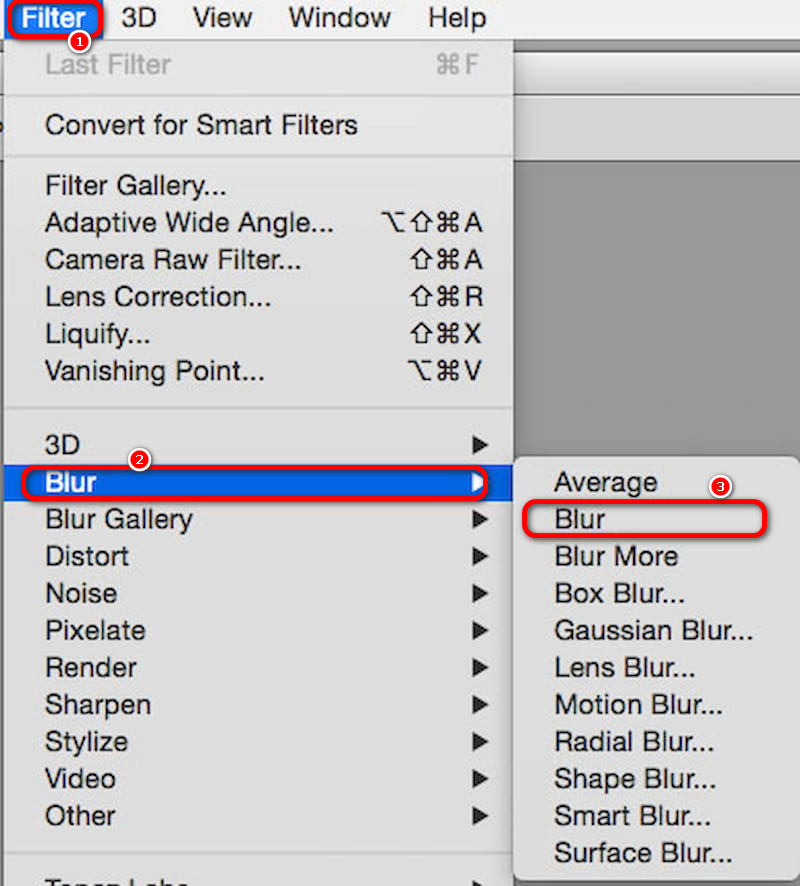800x886 pixels.
Task: Open Gaussian Blur dialog
Action: [653, 630]
